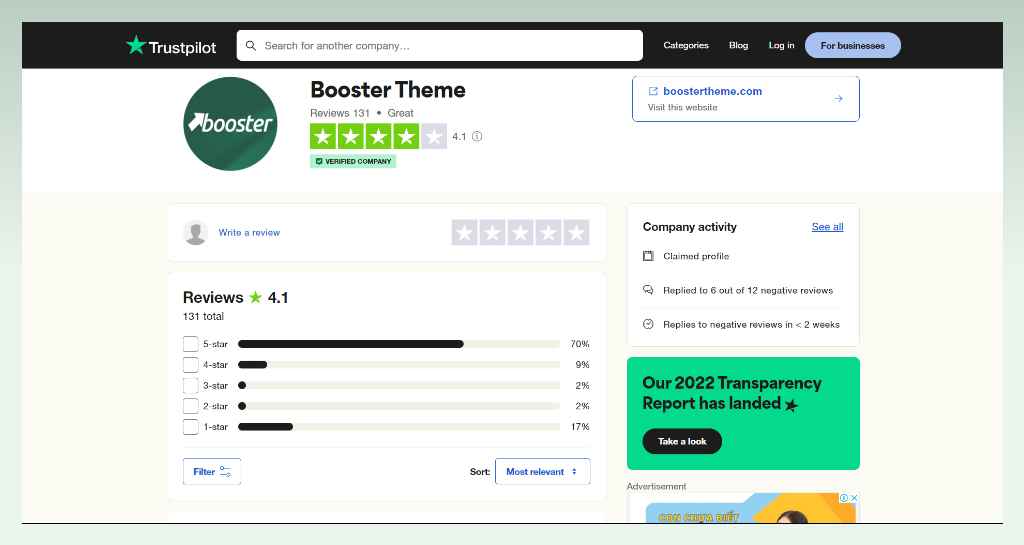Rate two stars in the review box
Screen dimensions: 1024x545
[x=492, y=232]
